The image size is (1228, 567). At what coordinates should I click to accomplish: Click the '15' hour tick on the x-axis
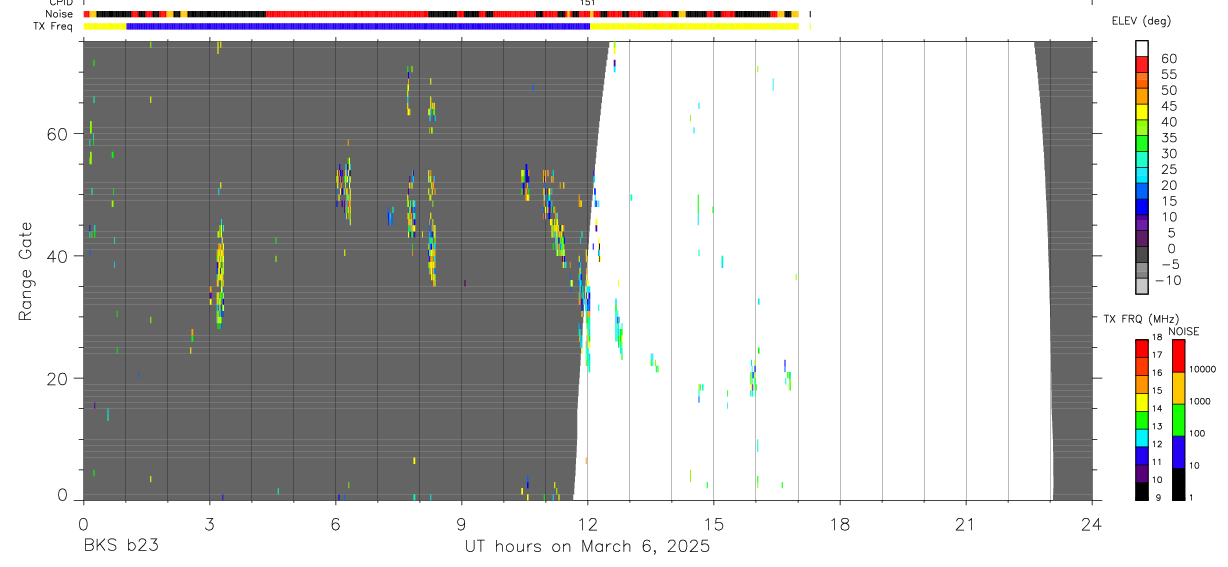point(713,523)
